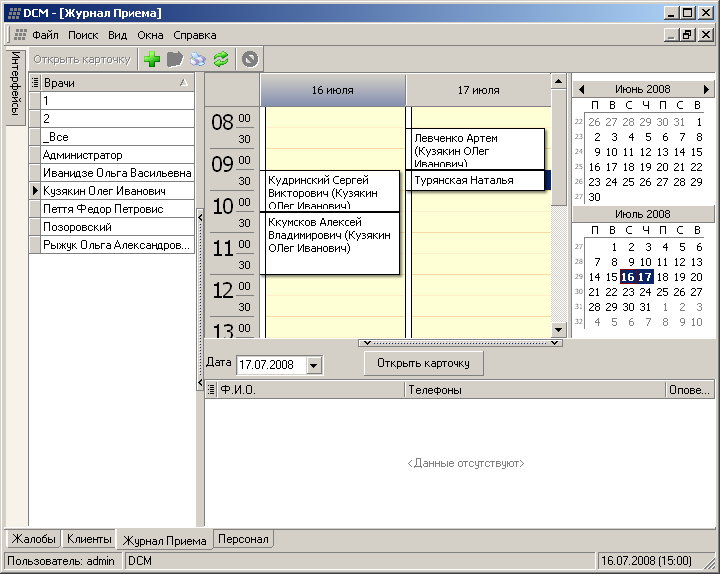Open the Окна menu
Image resolution: width=720 pixels, height=574 pixels.
[150, 35]
